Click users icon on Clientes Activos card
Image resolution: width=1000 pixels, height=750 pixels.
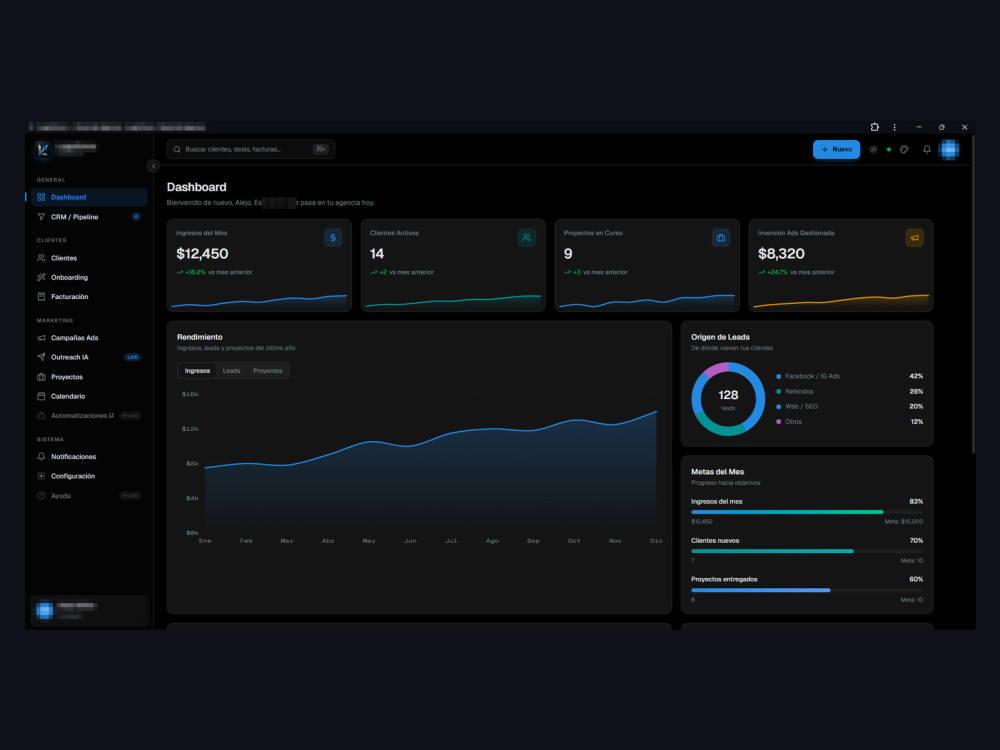(x=527, y=238)
